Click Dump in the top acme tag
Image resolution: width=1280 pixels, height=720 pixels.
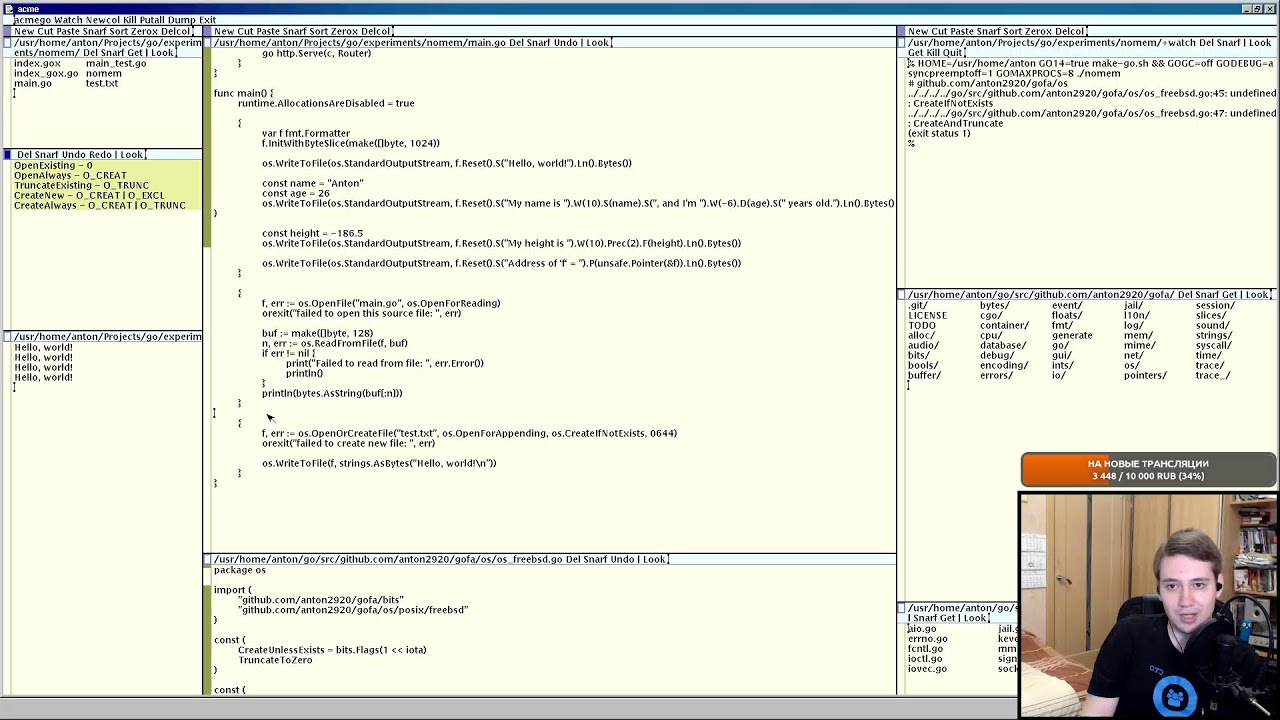pyautogui.click(x=182, y=20)
